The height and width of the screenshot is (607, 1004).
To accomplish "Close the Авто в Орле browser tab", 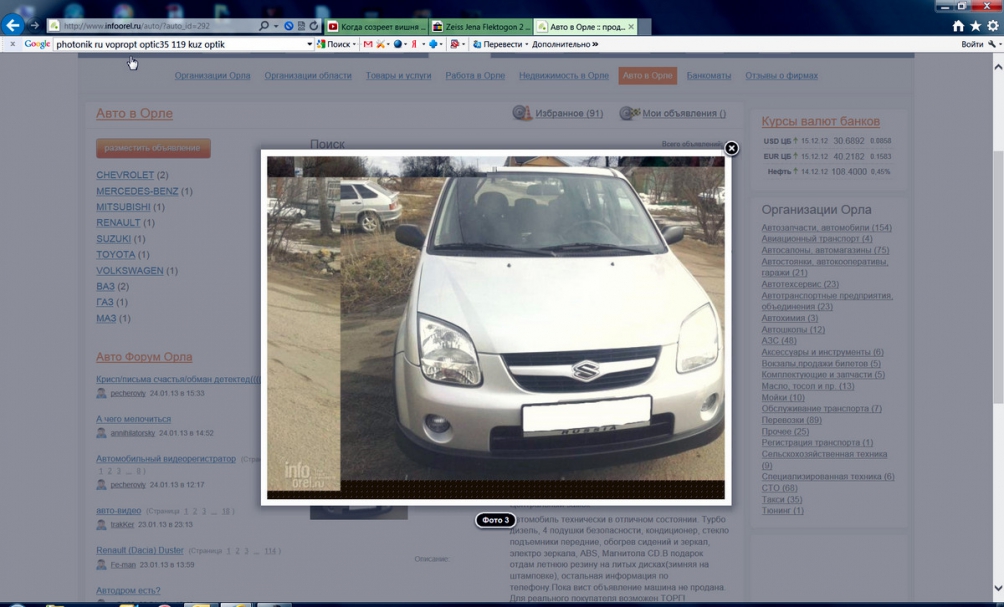I will 631,26.
